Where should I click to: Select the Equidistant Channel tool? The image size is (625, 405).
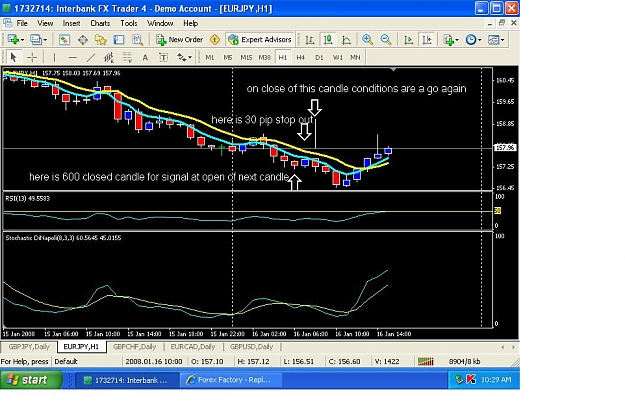pyautogui.click(x=109, y=57)
